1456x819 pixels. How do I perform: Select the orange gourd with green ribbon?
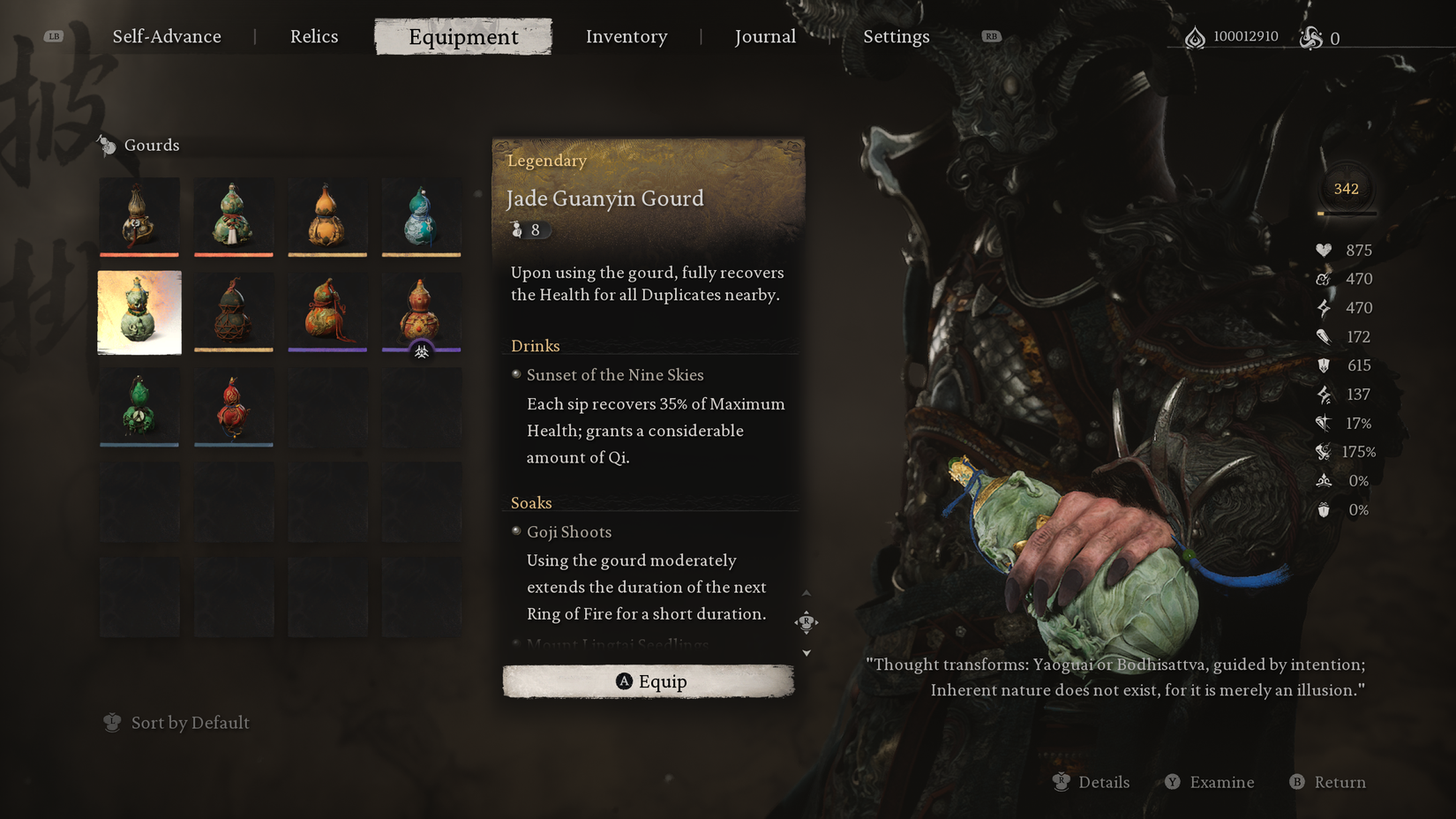(x=327, y=312)
